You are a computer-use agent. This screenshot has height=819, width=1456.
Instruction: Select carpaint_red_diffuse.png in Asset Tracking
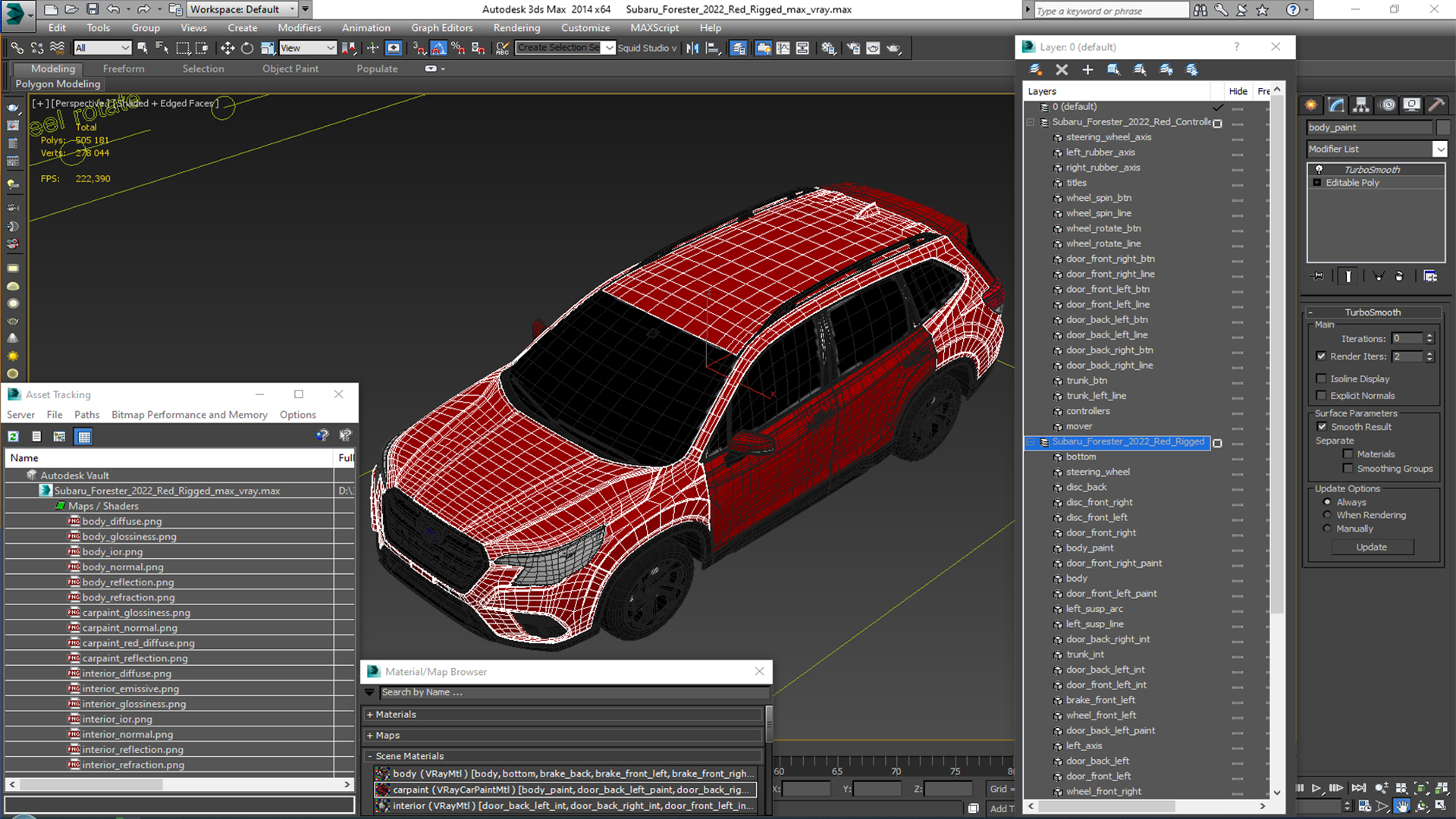pos(138,643)
